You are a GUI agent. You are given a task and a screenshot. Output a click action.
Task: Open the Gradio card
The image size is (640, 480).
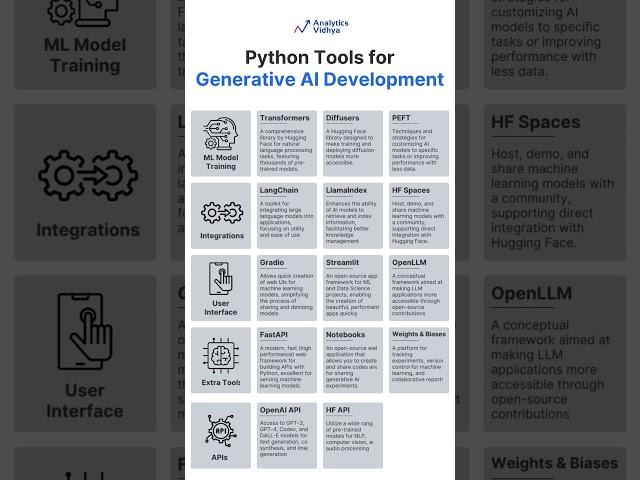(287, 288)
